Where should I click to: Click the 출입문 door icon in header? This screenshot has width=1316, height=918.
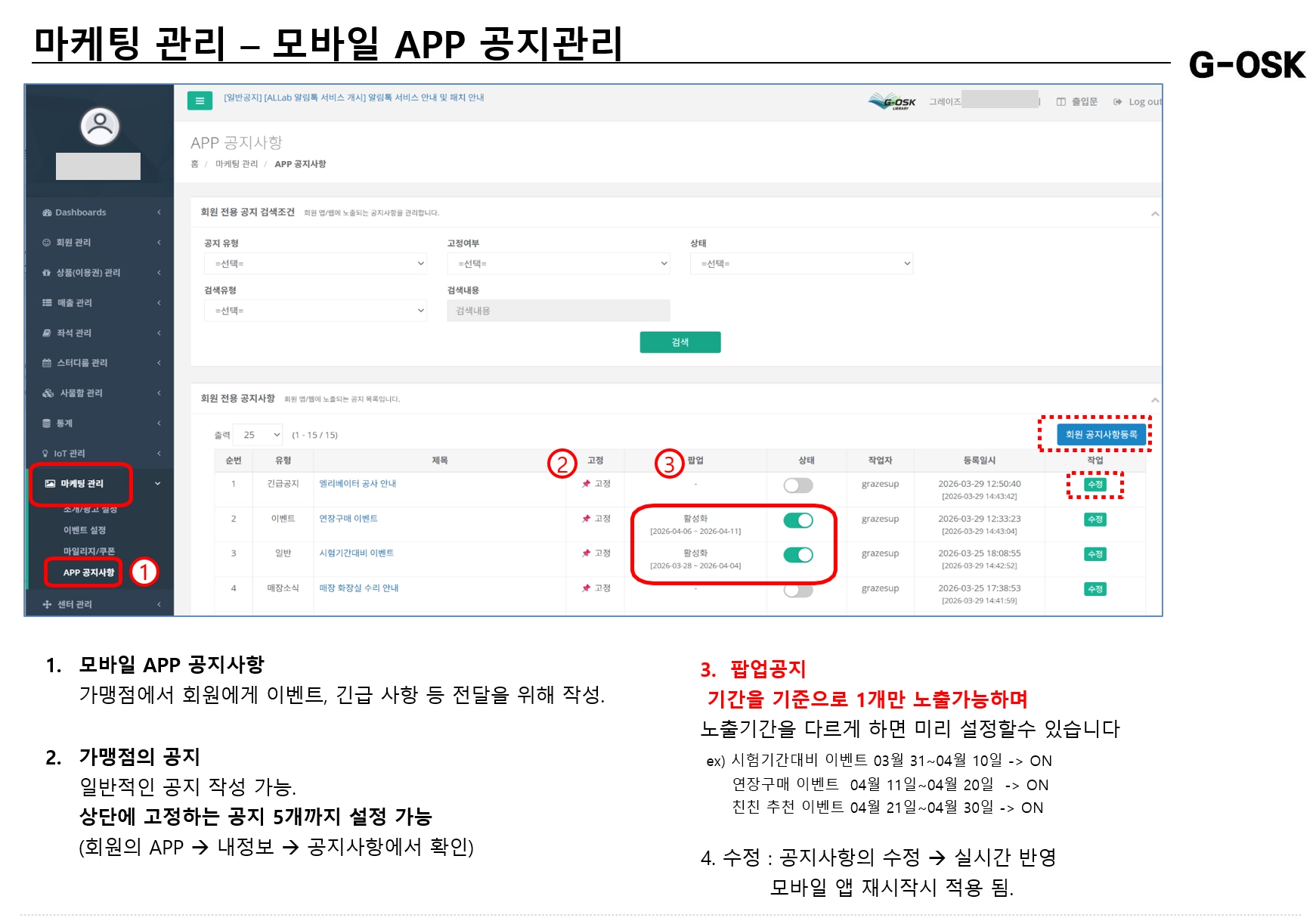1061,102
